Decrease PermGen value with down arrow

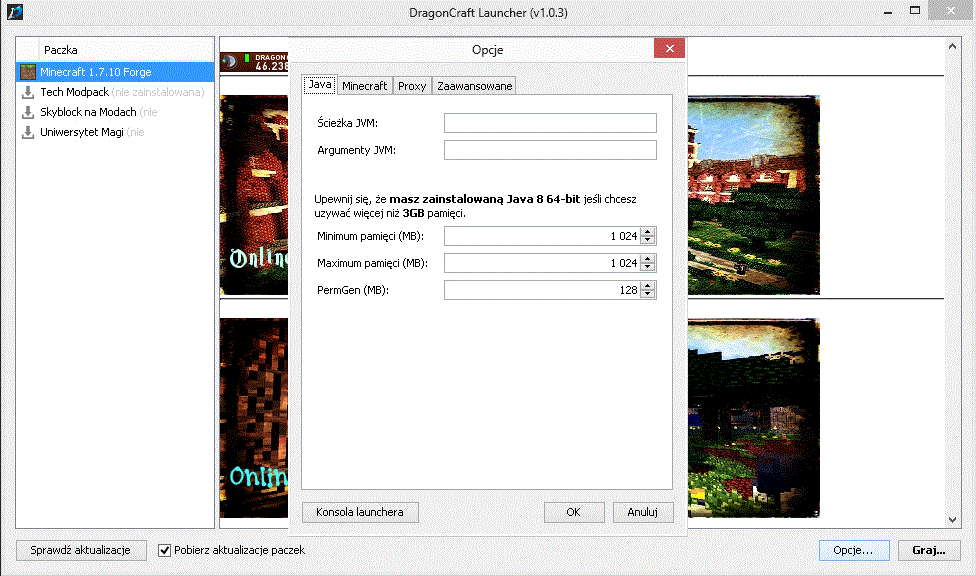click(x=648, y=295)
